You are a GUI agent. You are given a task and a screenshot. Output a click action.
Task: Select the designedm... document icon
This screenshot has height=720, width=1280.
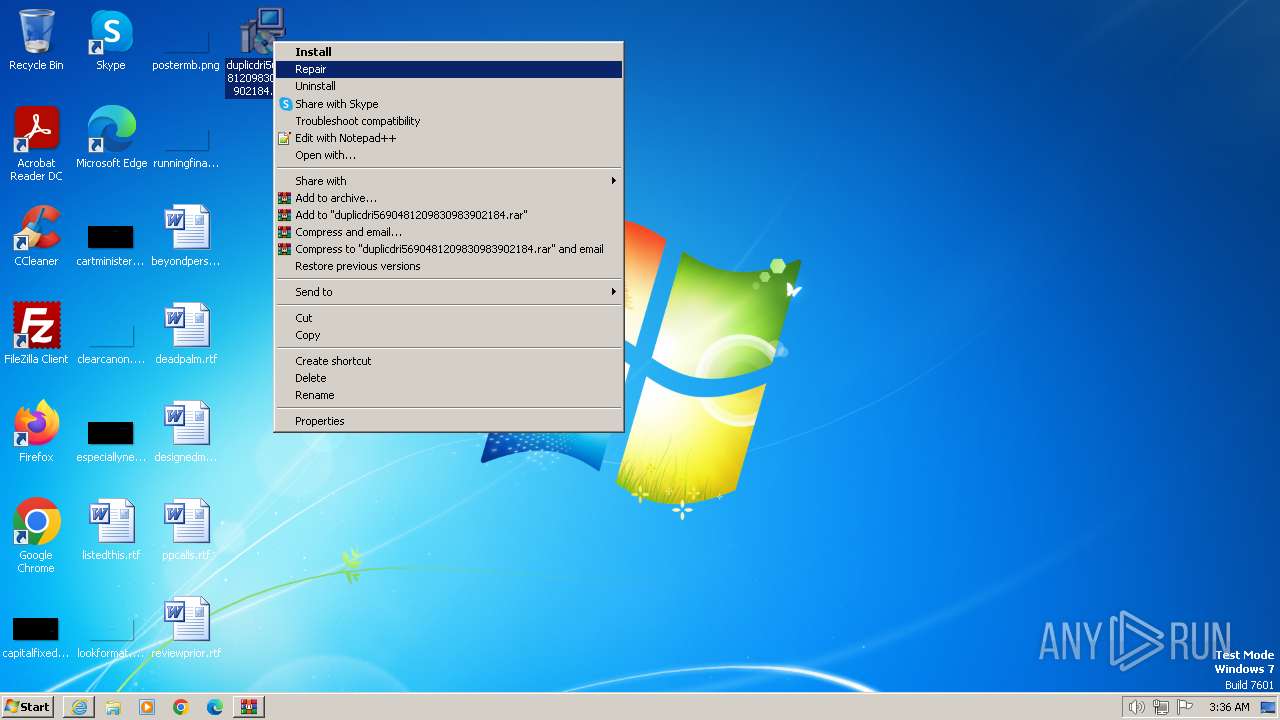(186, 432)
